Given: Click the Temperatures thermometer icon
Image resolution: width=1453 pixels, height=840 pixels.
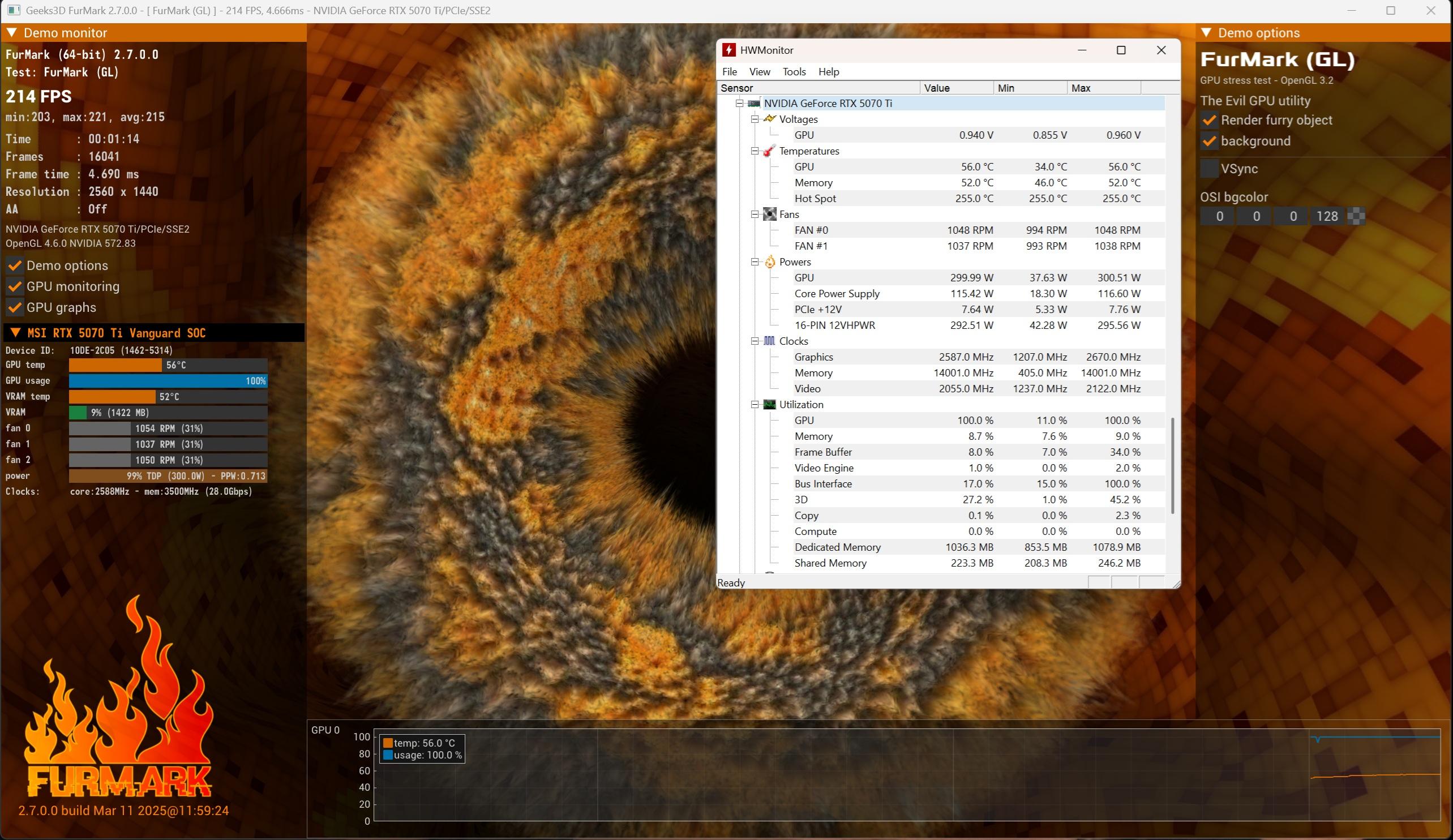Looking at the screenshot, I should [x=769, y=151].
